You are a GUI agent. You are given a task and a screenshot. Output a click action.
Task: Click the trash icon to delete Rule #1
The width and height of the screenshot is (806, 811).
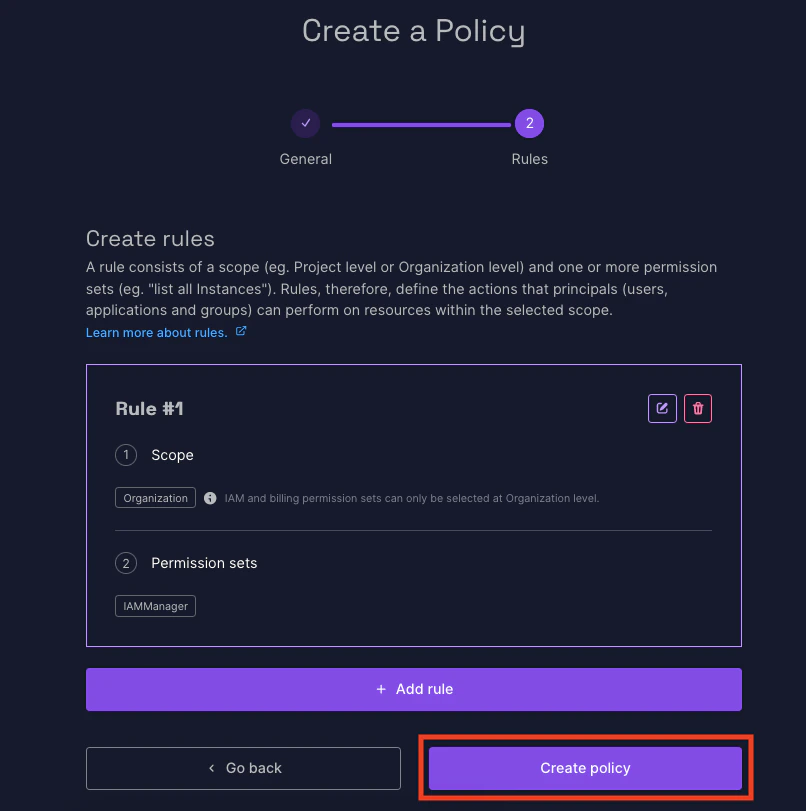pos(698,408)
